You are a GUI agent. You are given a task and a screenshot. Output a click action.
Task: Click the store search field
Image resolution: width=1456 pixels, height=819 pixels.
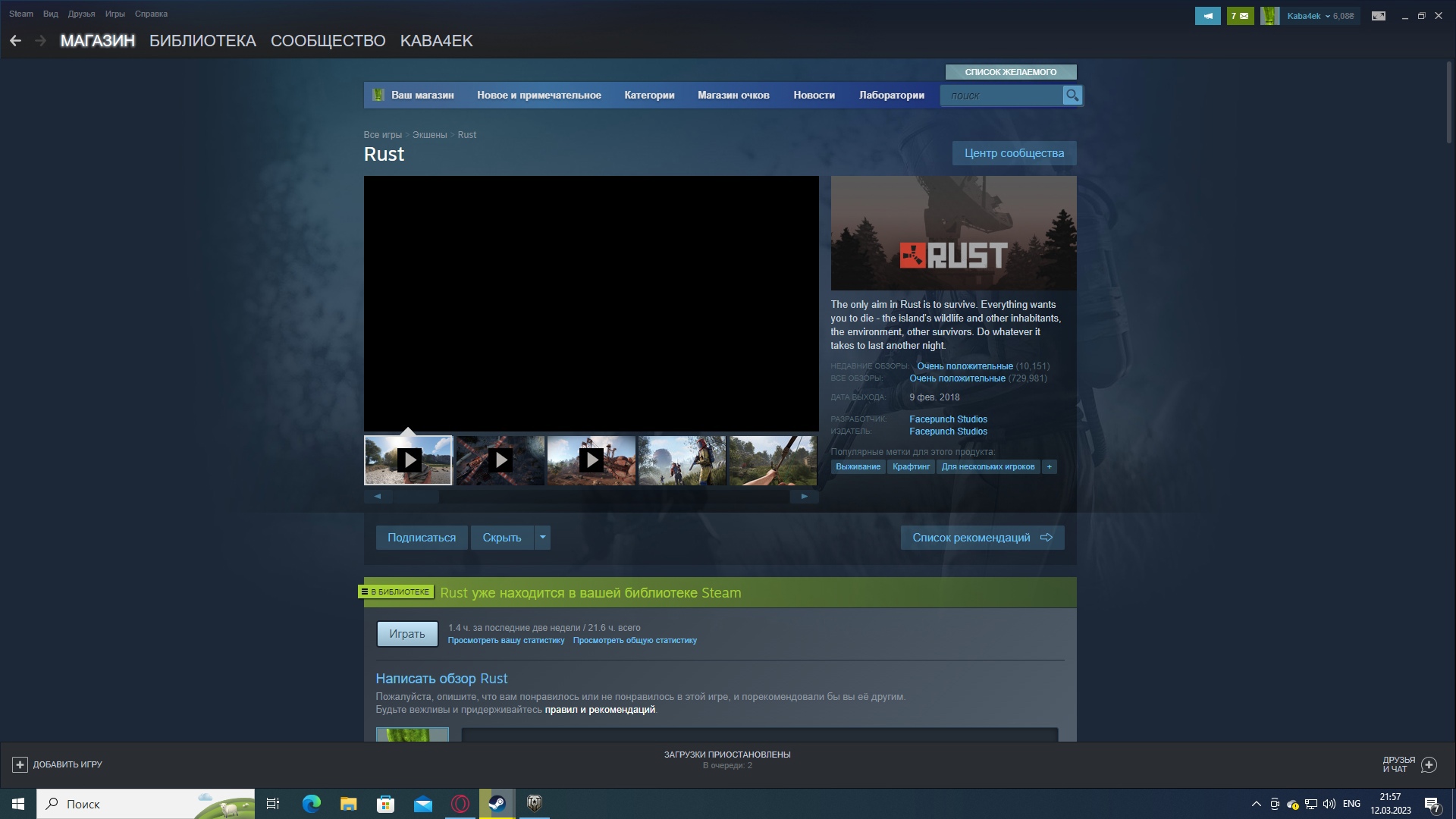click(1001, 96)
